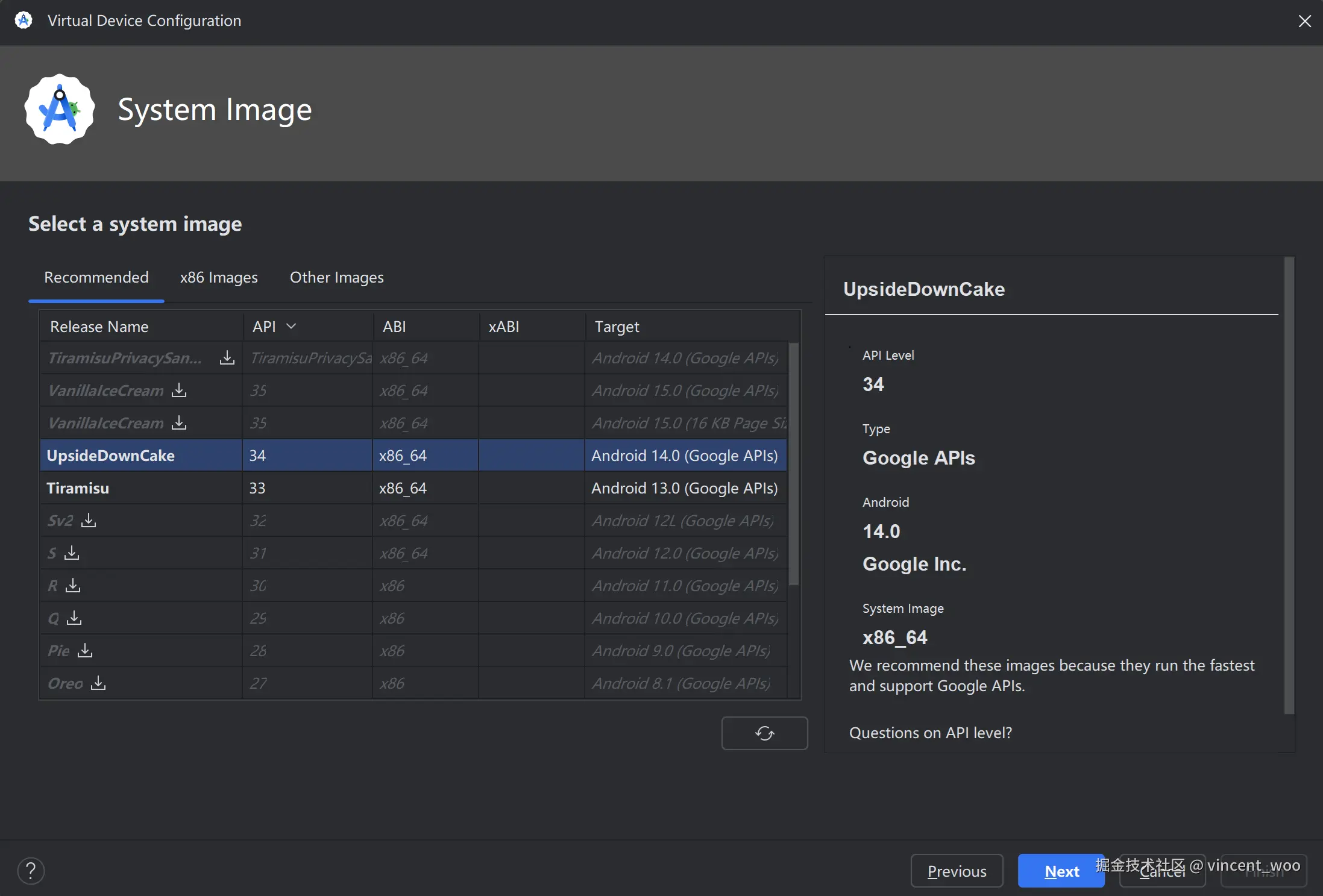The height and width of the screenshot is (896, 1323).
Task: Click the refresh system images button
Action: tap(764, 733)
